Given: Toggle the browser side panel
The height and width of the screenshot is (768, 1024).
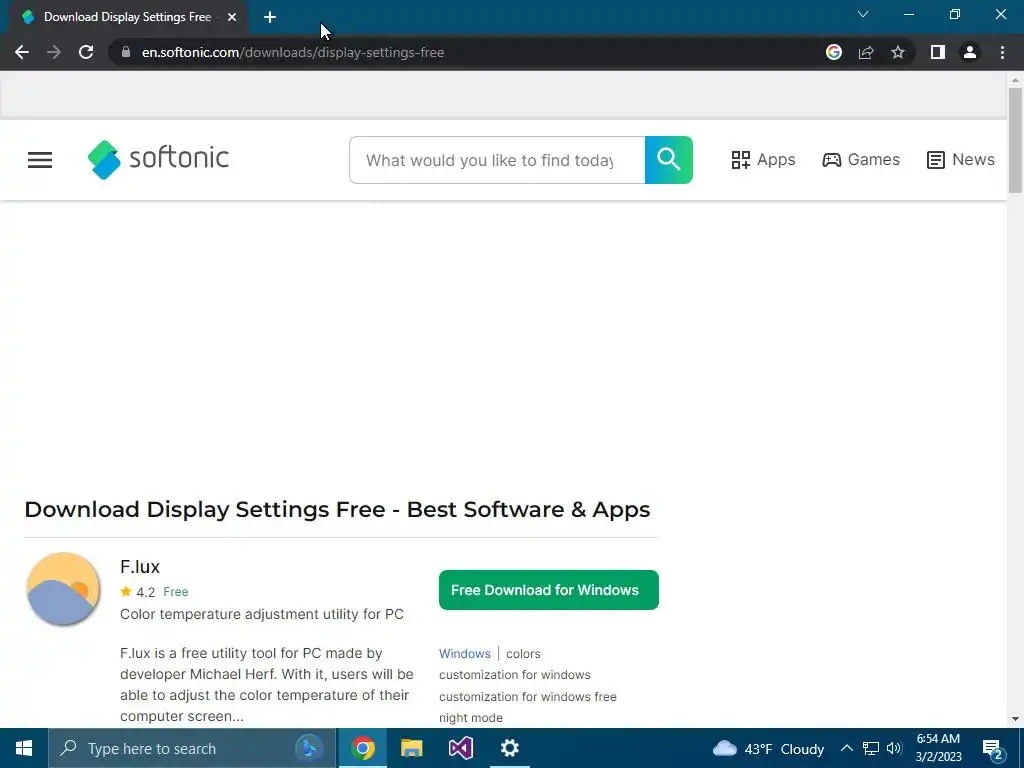Looking at the screenshot, I should coord(938,52).
